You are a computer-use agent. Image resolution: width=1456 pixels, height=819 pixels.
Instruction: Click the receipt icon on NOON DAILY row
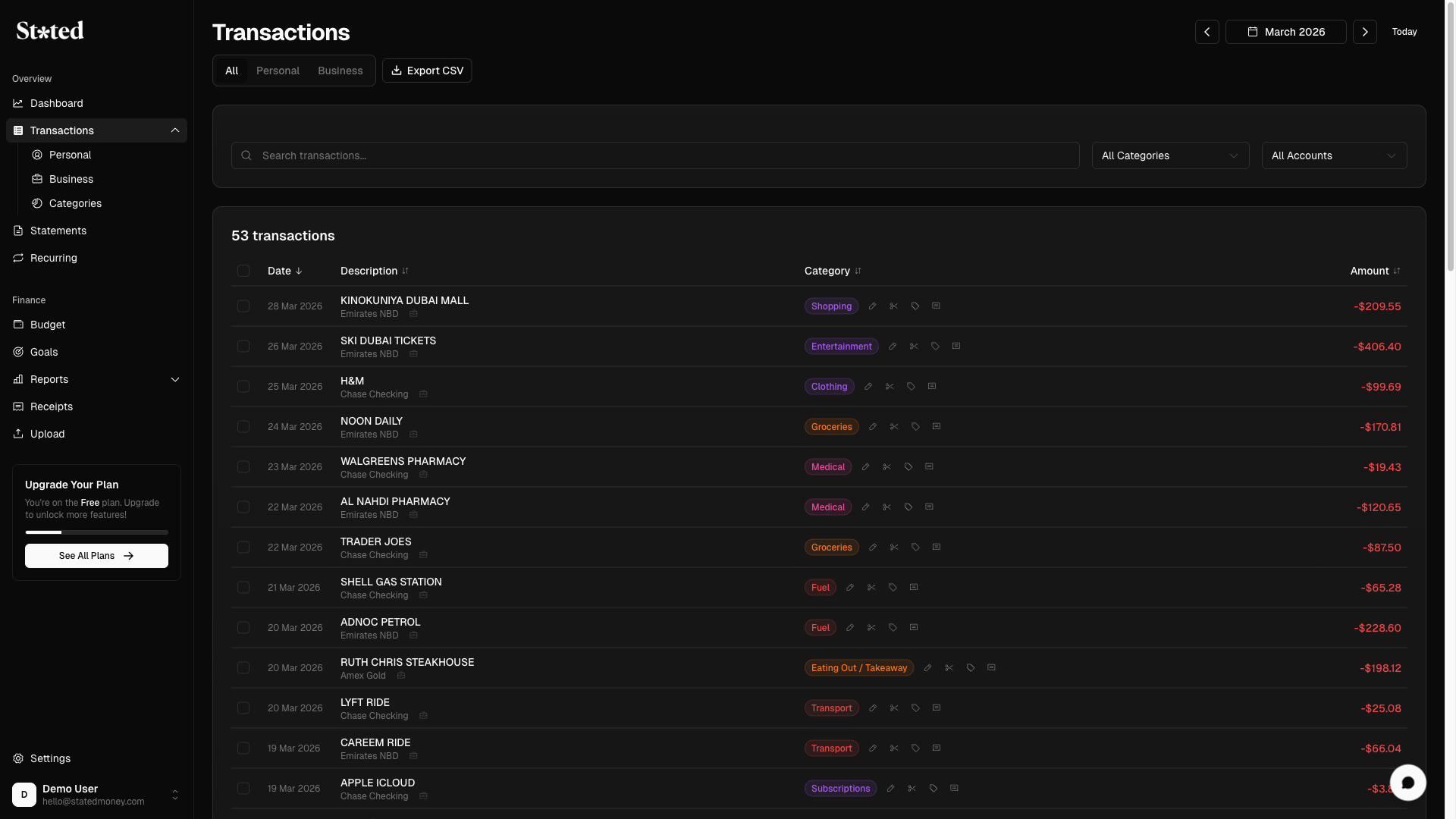tap(937, 427)
